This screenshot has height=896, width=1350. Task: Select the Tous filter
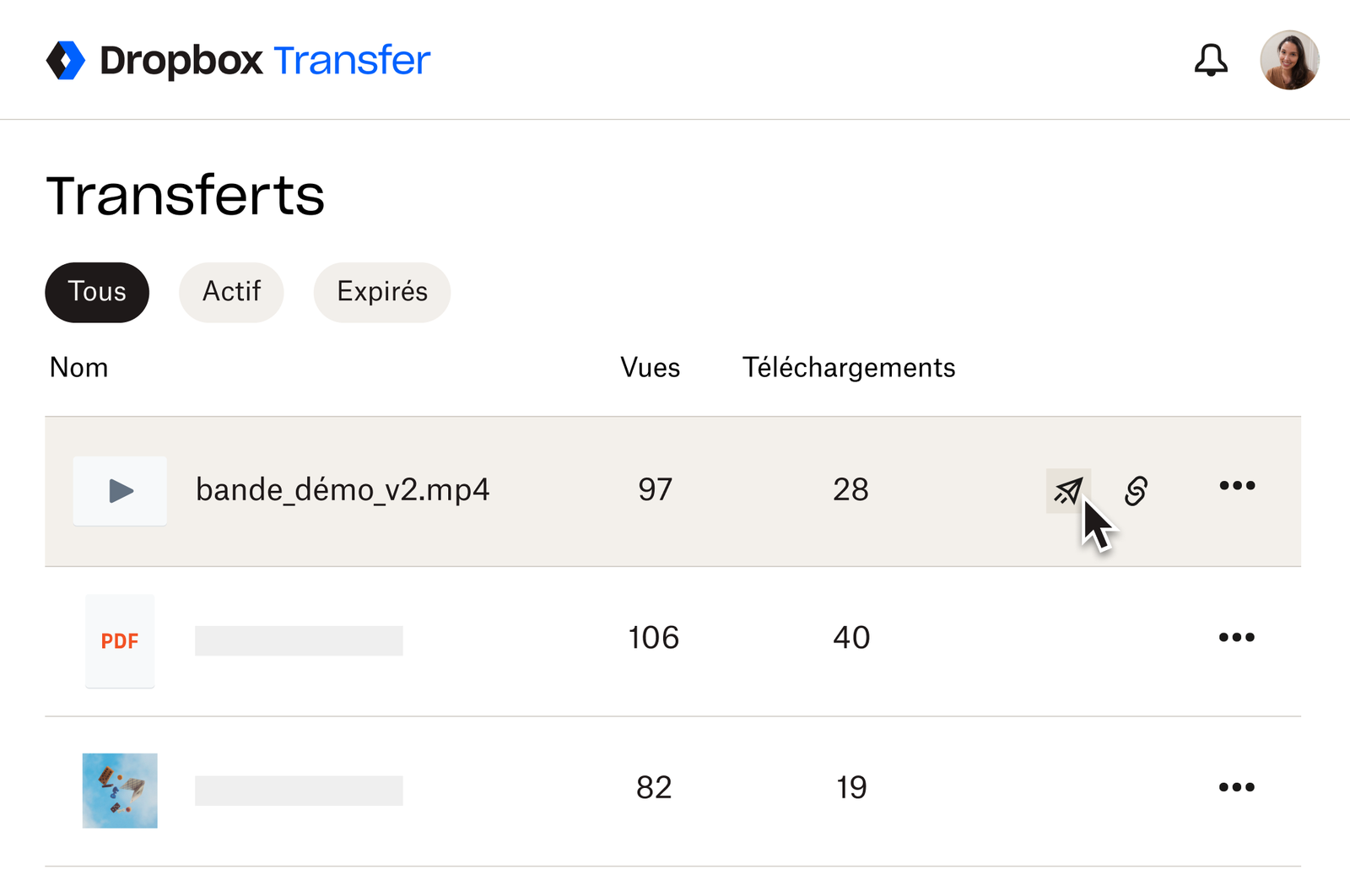(97, 292)
